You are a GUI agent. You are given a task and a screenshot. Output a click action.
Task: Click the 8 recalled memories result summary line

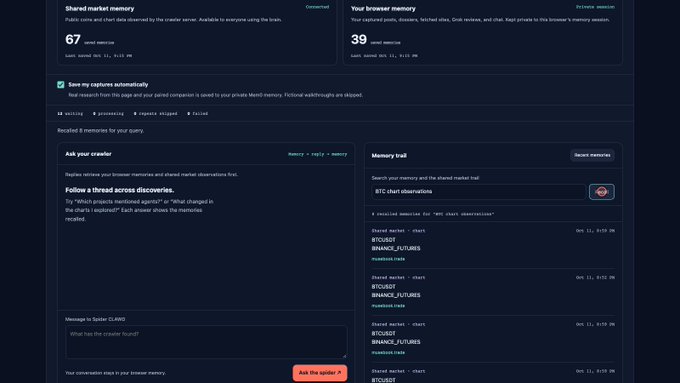(433, 214)
